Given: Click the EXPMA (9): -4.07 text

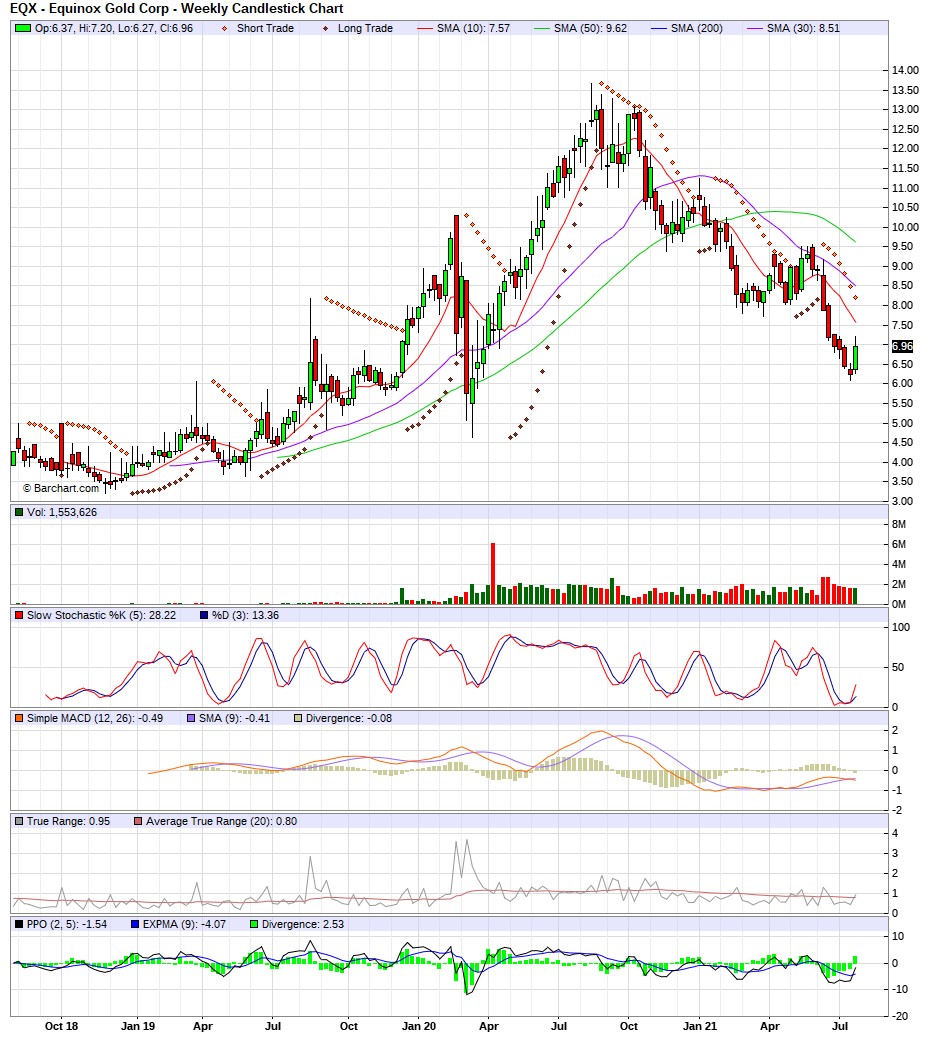Looking at the screenshot, I should pos(184,924).
